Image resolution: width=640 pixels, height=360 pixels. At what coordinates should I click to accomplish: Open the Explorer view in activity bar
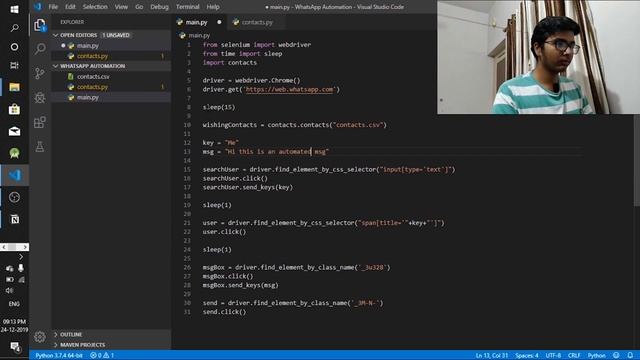(x=40, y=25)
